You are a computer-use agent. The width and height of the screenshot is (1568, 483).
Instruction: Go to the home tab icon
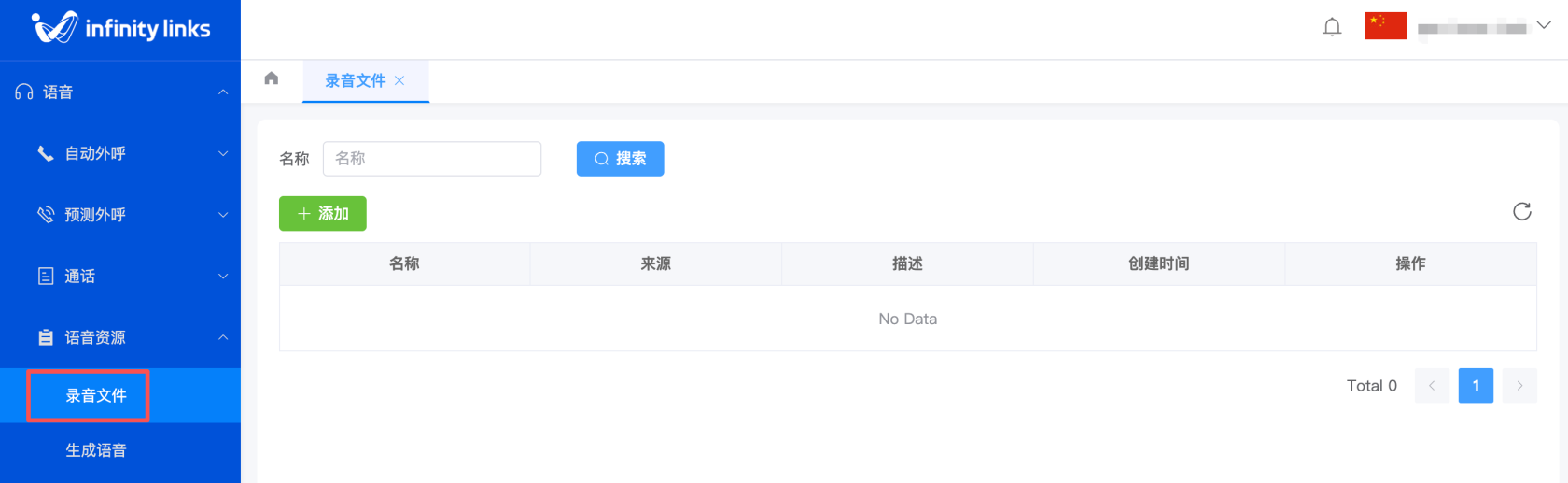(272, 78)
